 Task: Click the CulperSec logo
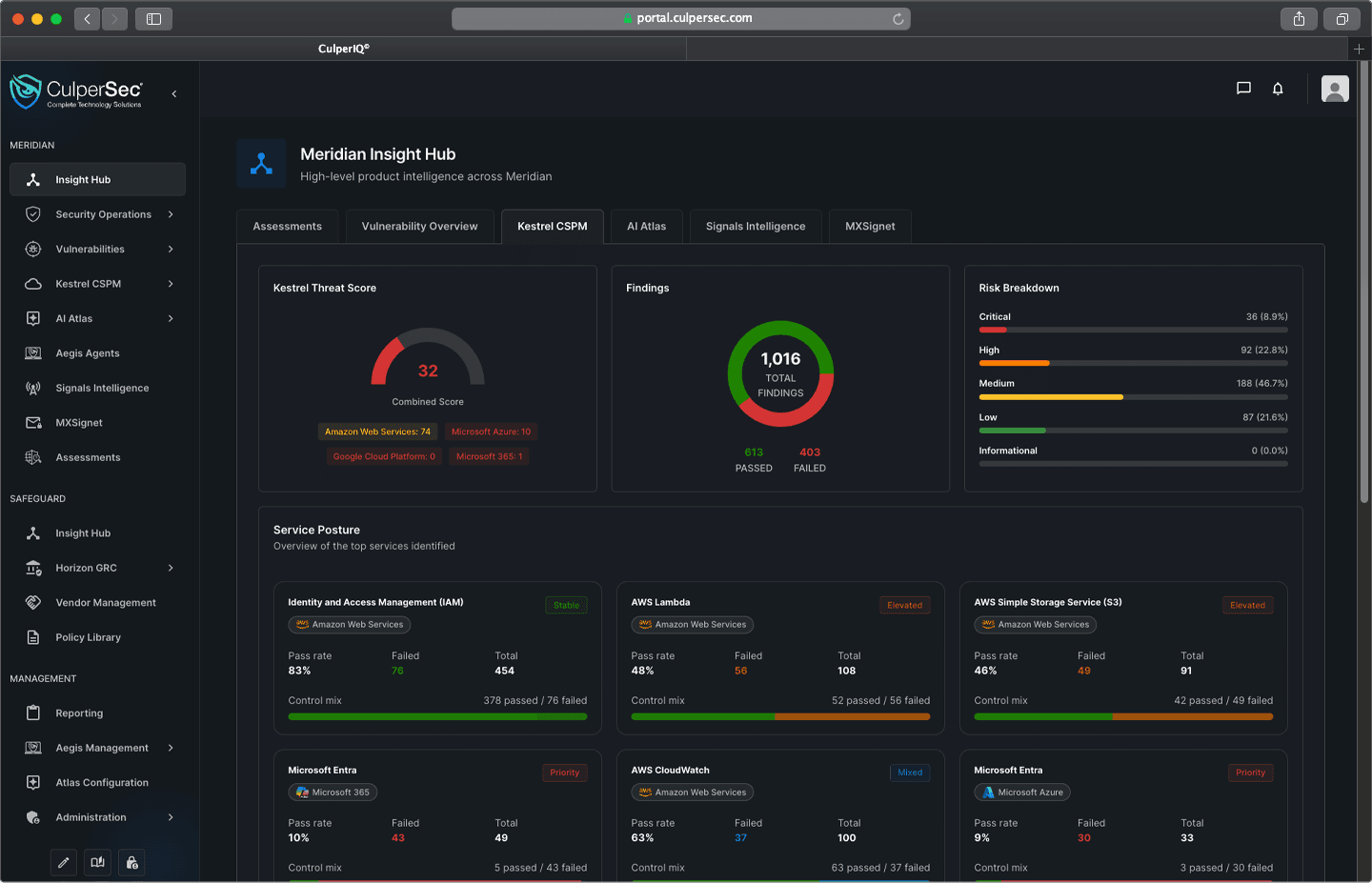click(76, 91)
